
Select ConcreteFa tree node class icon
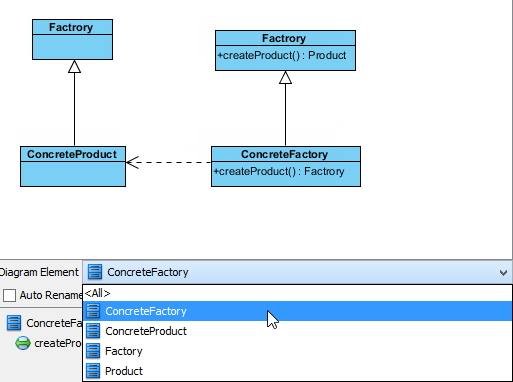click(x=14, y=323)
